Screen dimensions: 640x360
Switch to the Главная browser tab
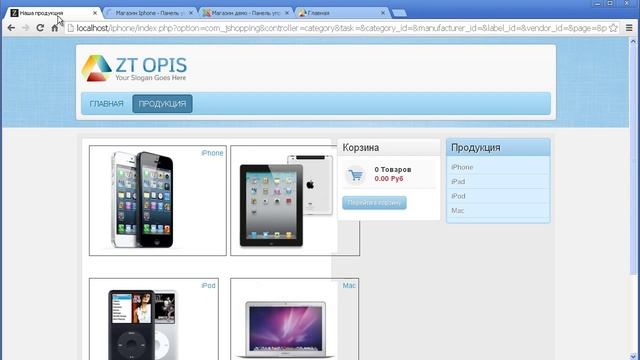[341, 13]
